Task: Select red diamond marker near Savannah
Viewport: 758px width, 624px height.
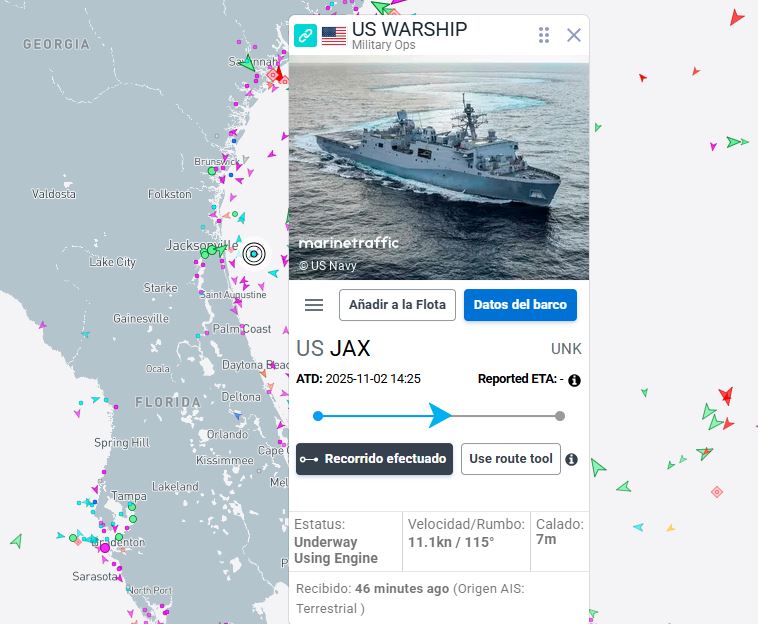Action: [x=273, y=75]
